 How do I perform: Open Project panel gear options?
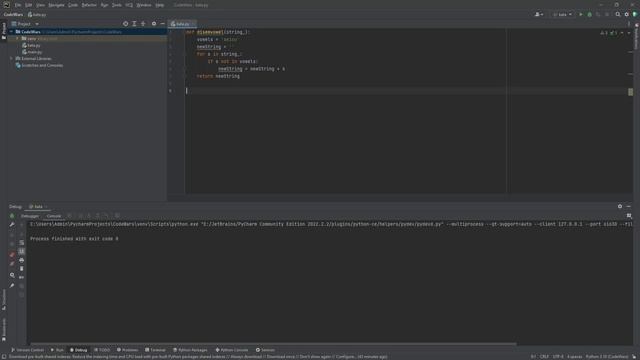pos(154,24)
